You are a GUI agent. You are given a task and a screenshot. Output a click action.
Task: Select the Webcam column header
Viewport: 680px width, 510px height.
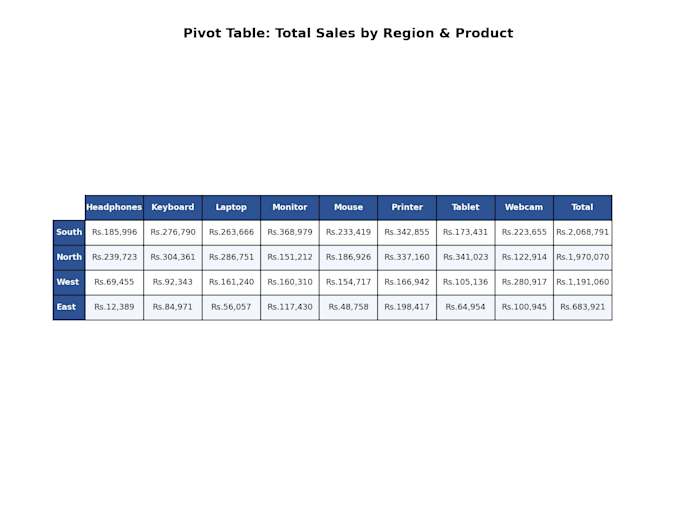coord(524,207)
